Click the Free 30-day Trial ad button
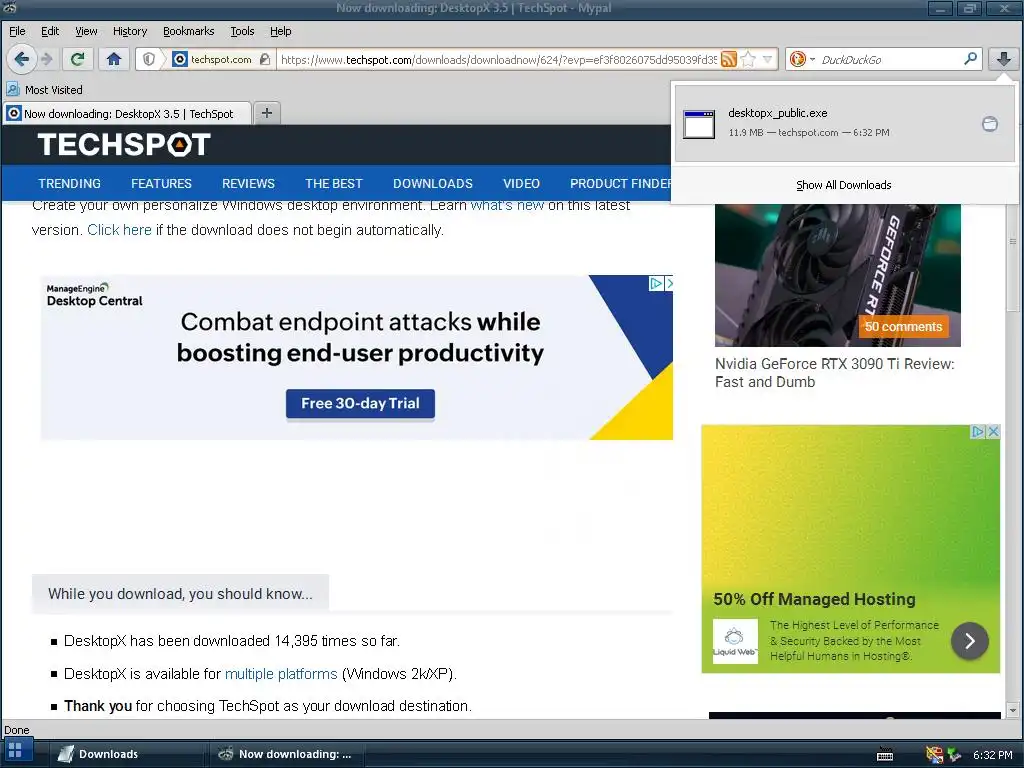This screenshot has width=1024, height=768. [360, 404]
